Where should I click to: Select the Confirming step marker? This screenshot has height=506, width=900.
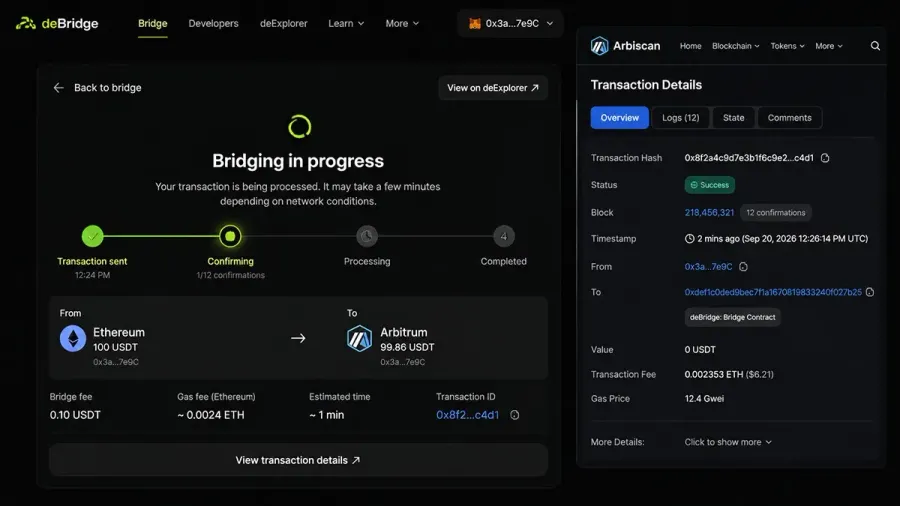click(x=230, y=236)
